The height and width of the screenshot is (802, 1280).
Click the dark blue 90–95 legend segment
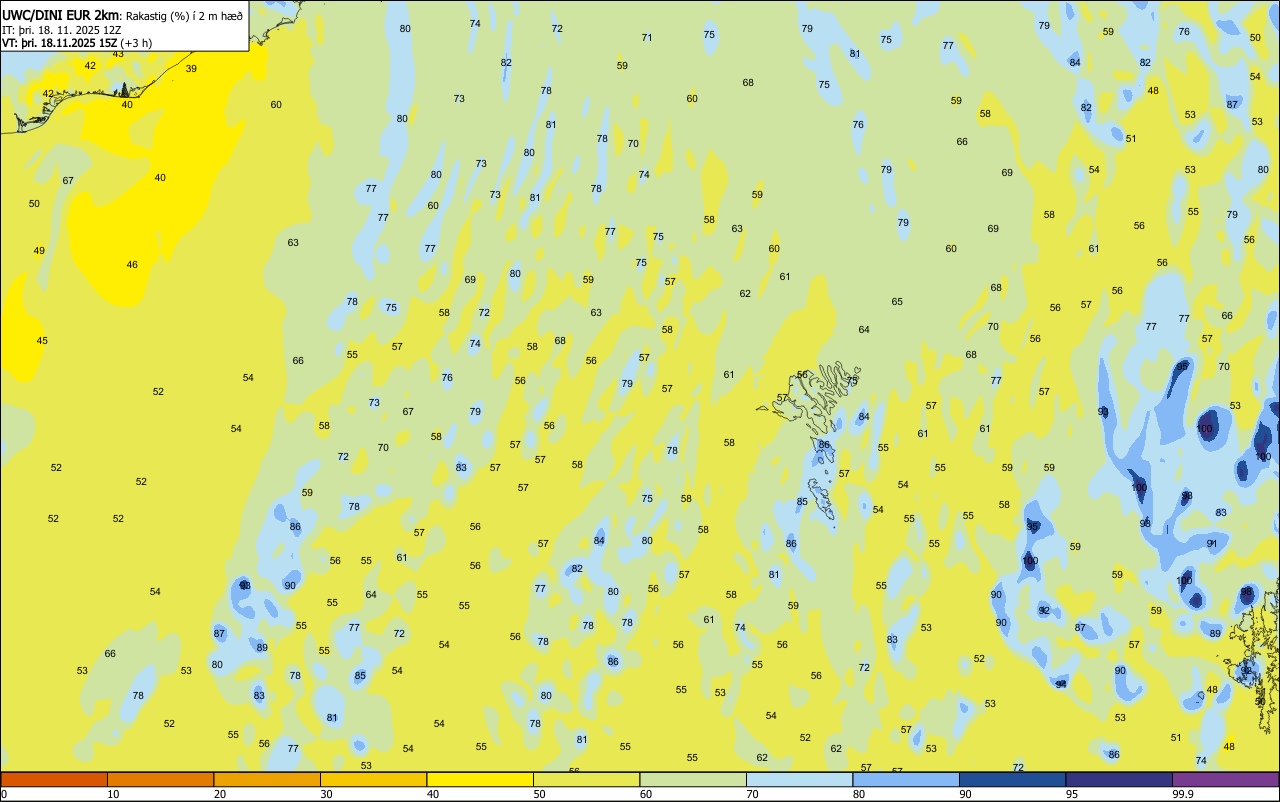click(1012, 779)
